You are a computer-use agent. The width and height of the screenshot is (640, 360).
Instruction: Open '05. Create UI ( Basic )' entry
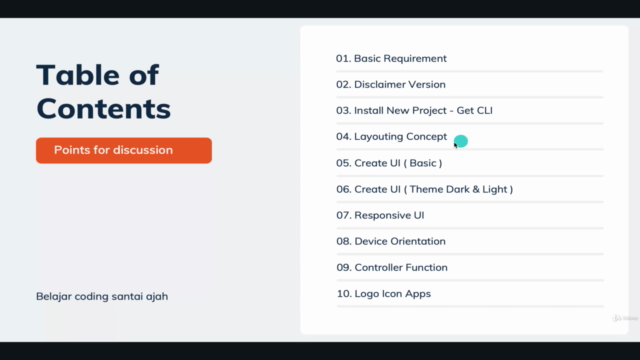point(389,163)
